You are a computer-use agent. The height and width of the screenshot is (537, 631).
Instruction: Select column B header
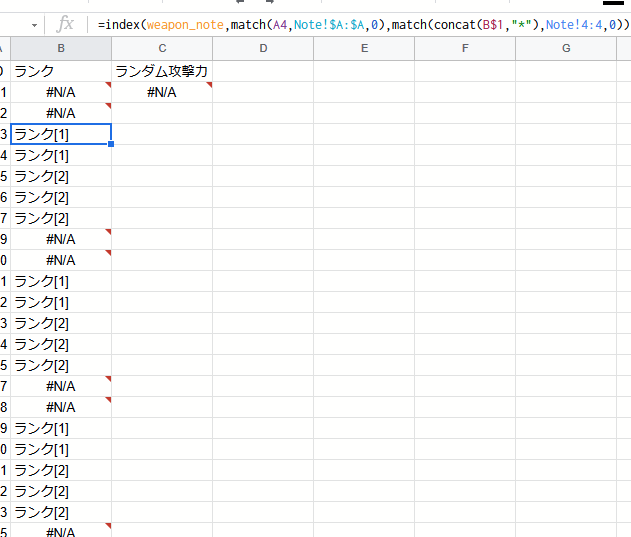(x=61, y=48)
